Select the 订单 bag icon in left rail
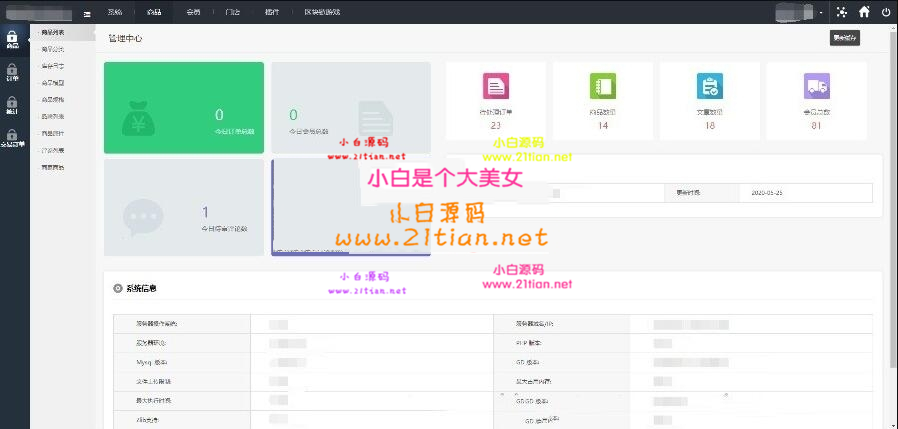Image resolution: width=898 pixels, height=429 pixels. coord(12,72)
